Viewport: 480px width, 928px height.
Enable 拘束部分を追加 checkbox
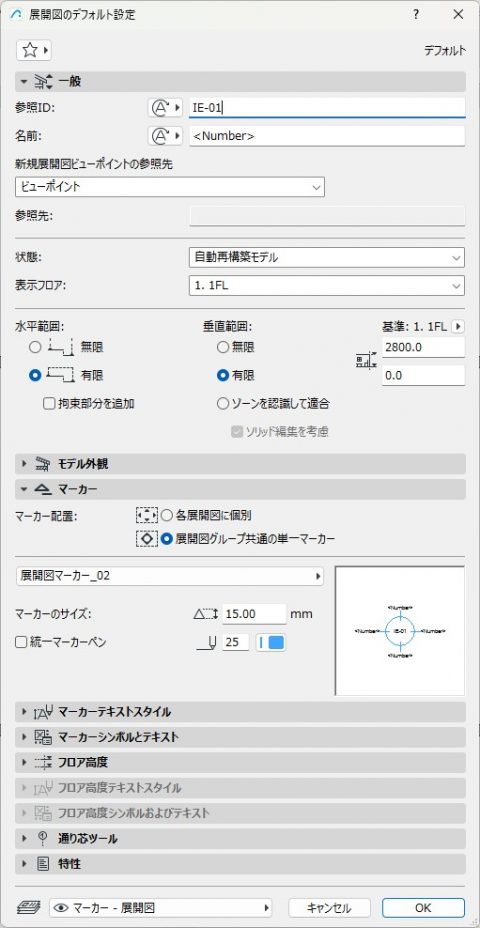point(49,404)
